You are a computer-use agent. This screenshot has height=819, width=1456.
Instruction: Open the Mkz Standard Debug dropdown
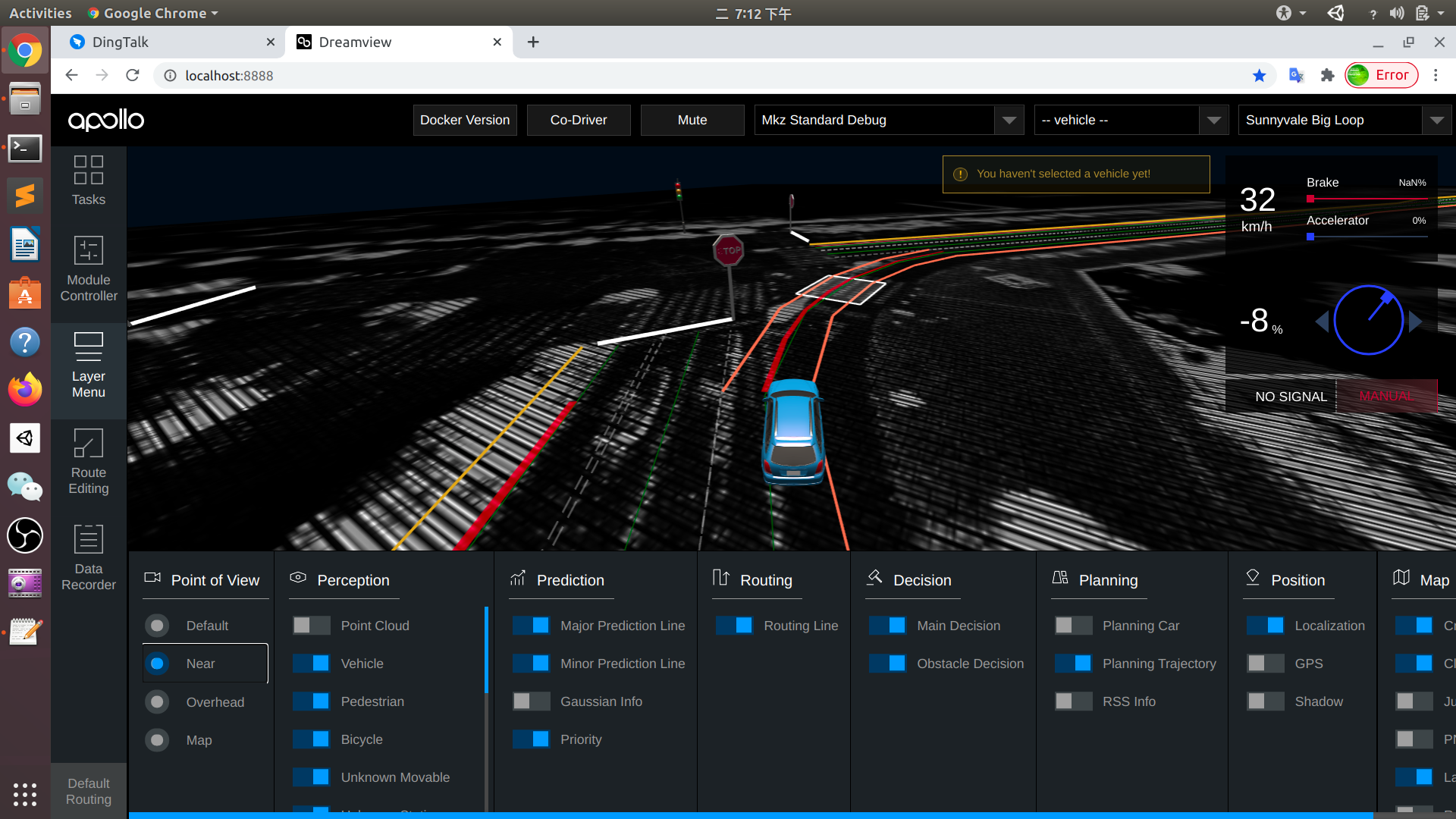coord(1009,120)
